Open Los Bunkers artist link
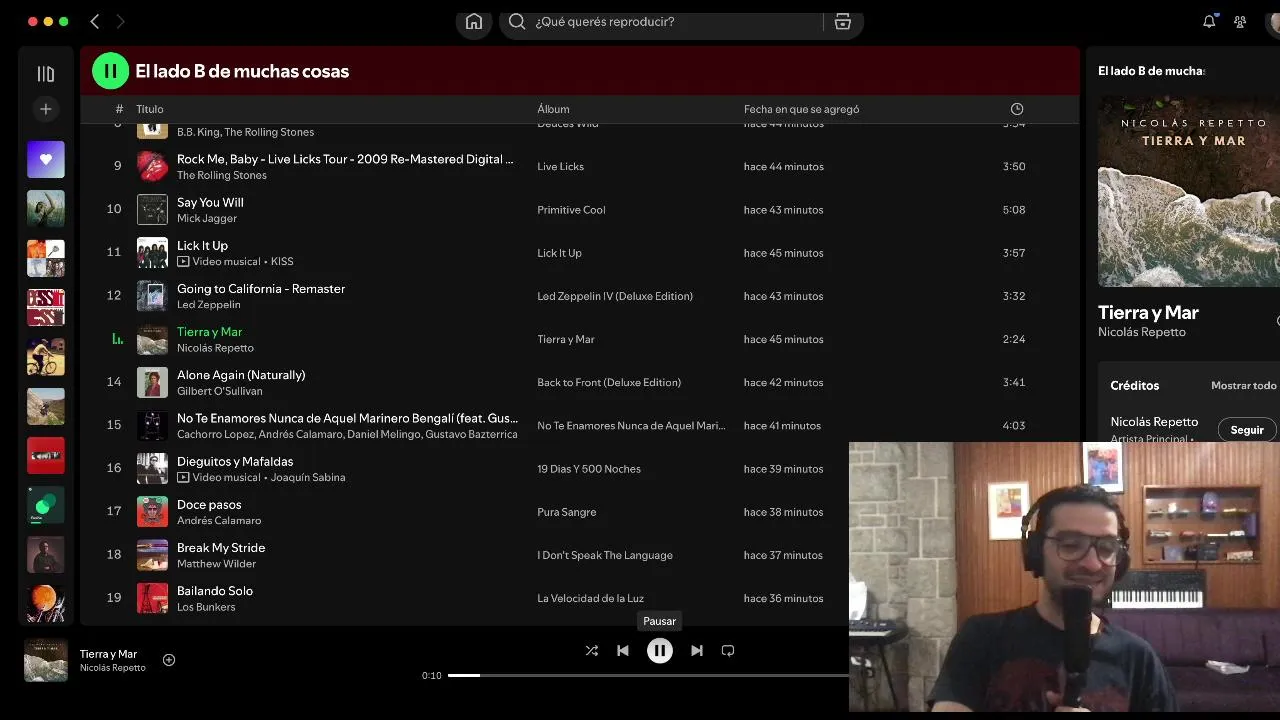1280x720 pixels. coord(206,606)
